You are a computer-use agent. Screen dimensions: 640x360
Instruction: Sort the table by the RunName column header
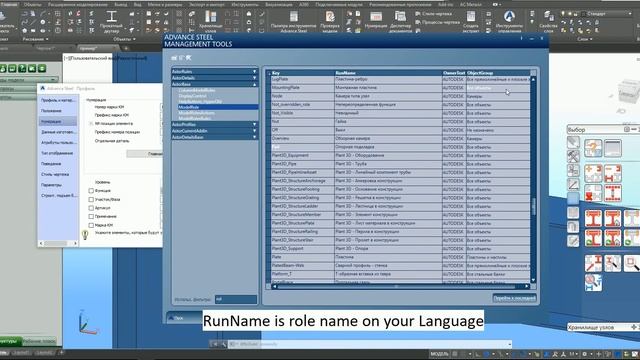388,73
